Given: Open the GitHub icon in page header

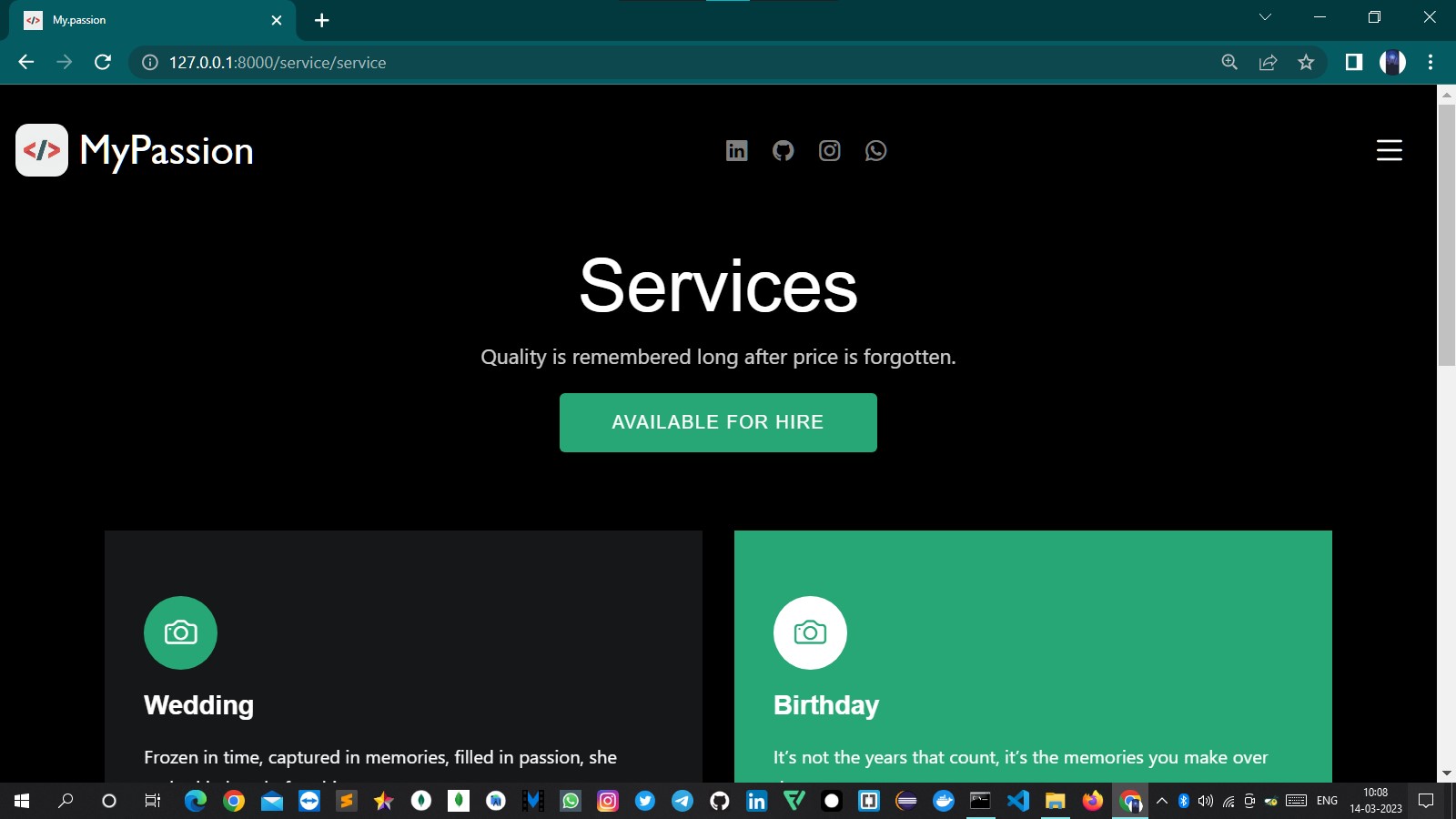Looking at the screenshot, I should pos(783,151).
